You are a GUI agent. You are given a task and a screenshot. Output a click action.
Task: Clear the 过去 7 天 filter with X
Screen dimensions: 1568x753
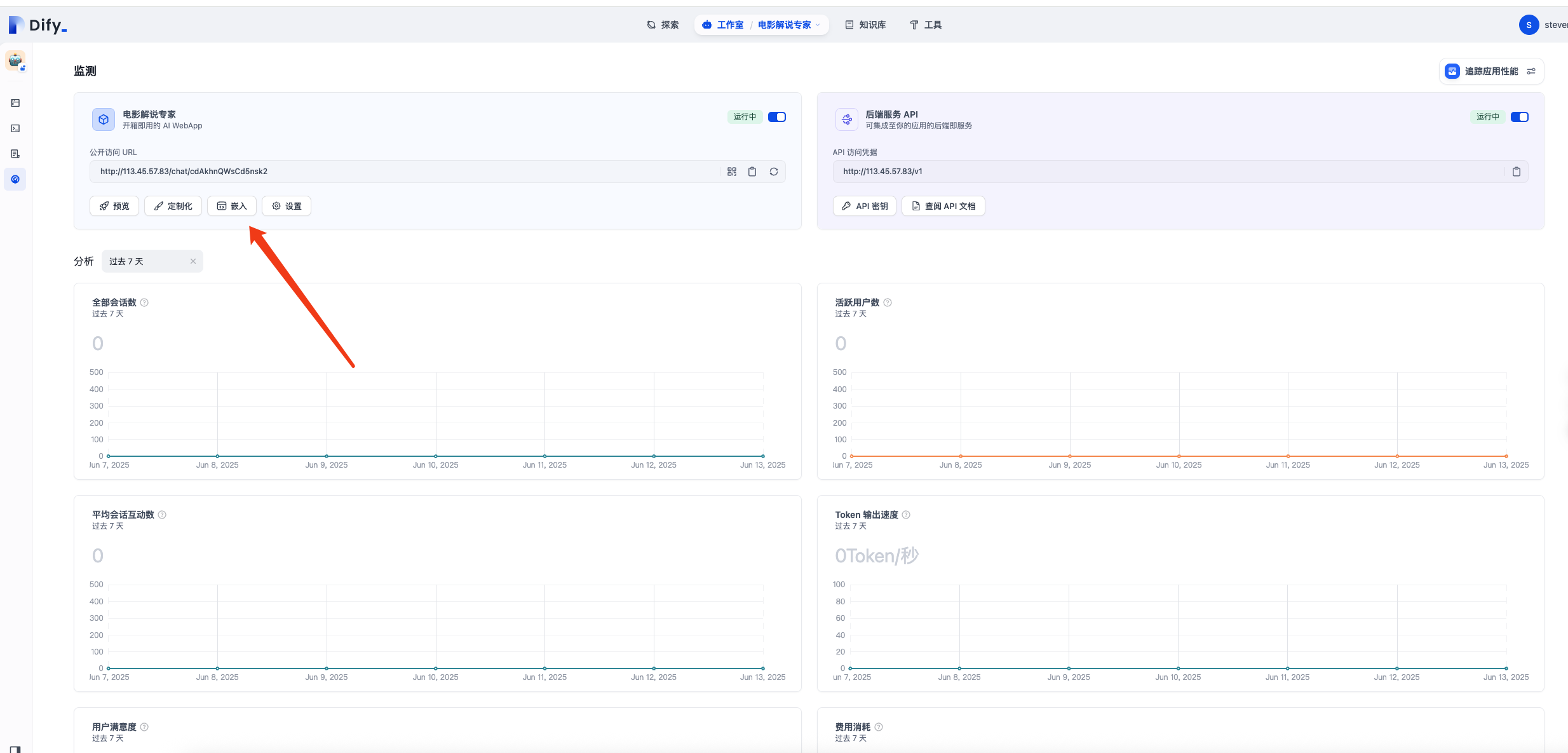tap(193, 261)
